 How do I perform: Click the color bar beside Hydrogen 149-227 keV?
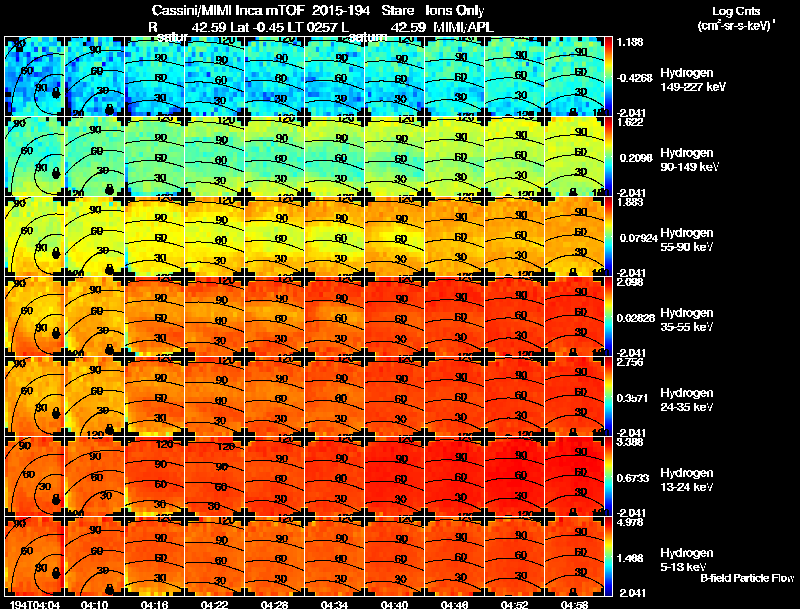pyautogui.click(x=608, y=76)
